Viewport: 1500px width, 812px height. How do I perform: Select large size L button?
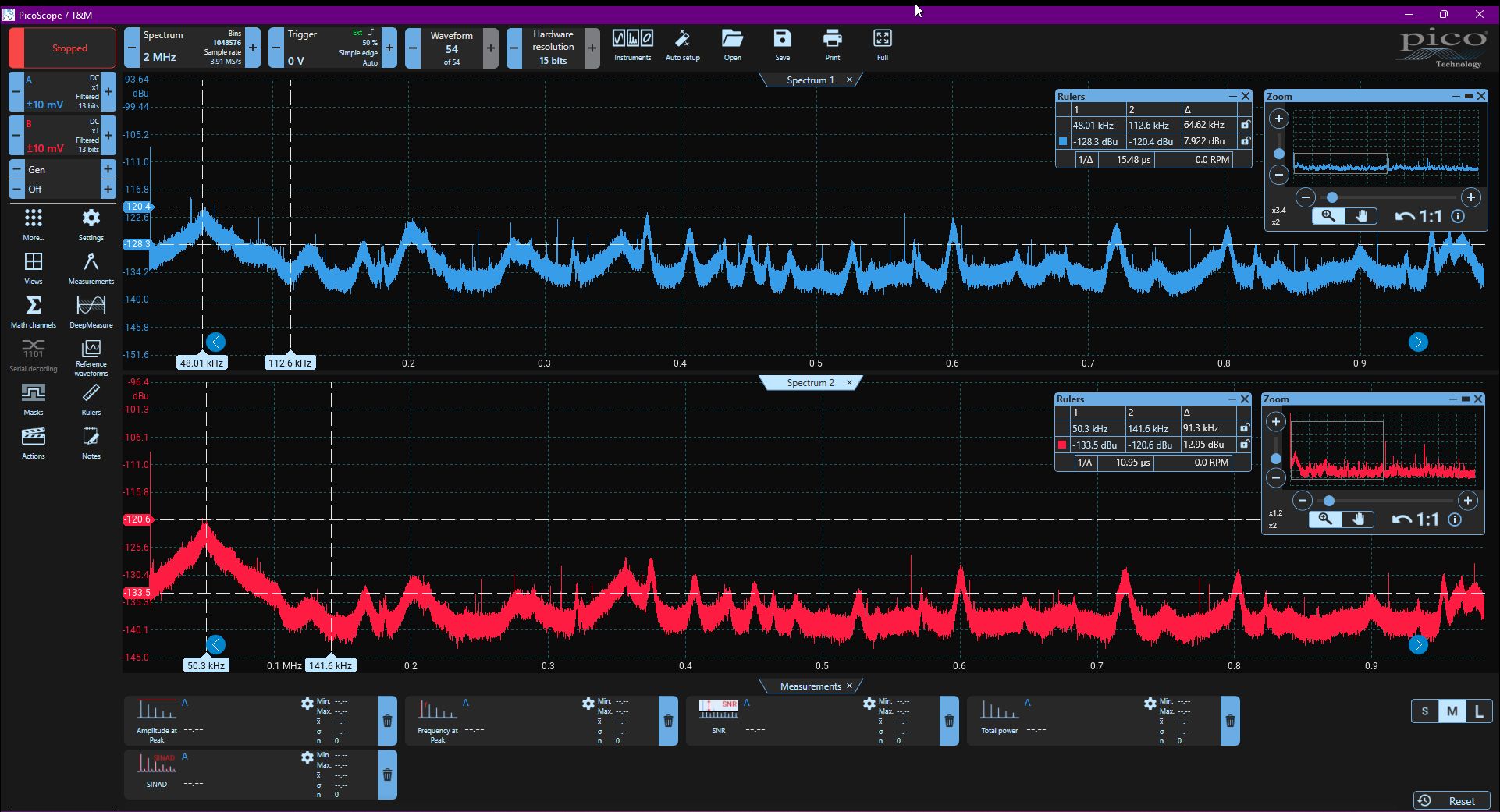(1479, 711)
